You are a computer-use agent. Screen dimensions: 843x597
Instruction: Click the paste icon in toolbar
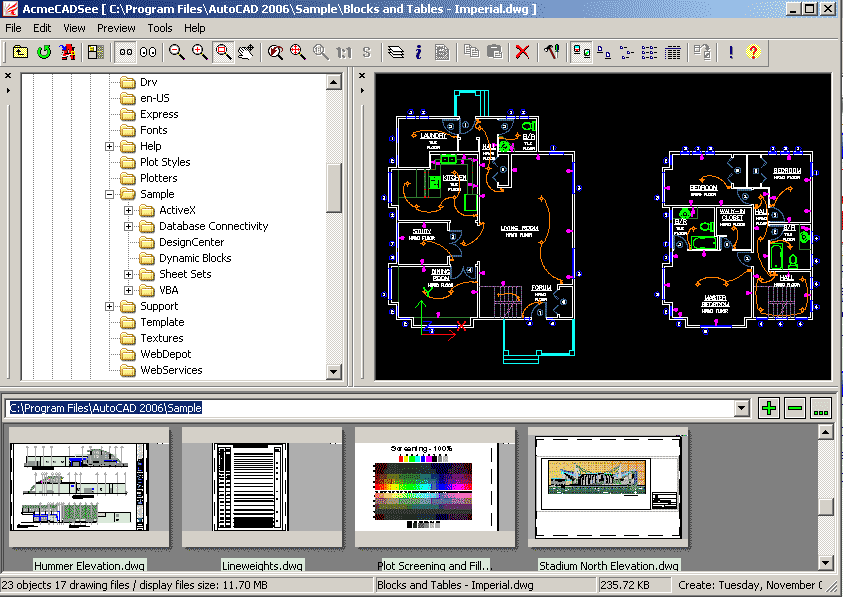tap(494, 52)
